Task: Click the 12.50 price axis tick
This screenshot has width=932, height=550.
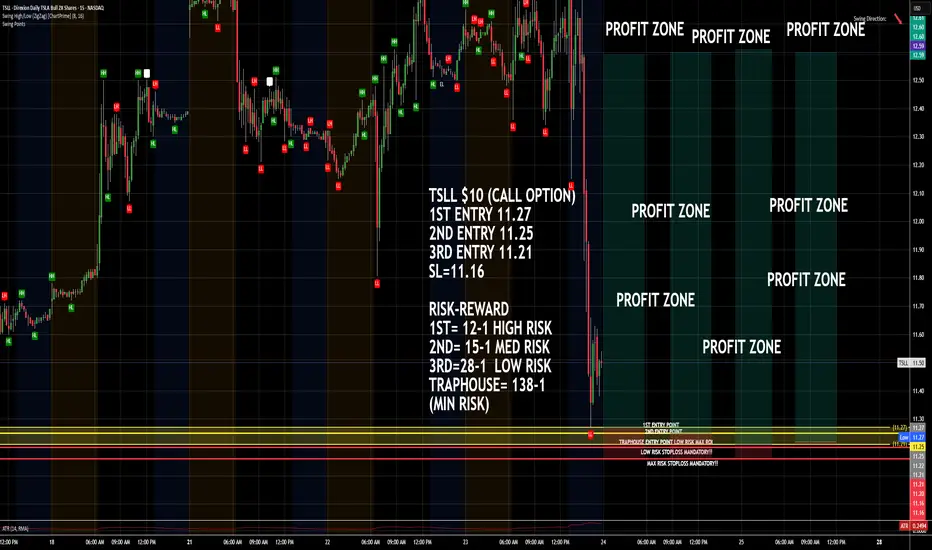Action: tap(918, 80)
